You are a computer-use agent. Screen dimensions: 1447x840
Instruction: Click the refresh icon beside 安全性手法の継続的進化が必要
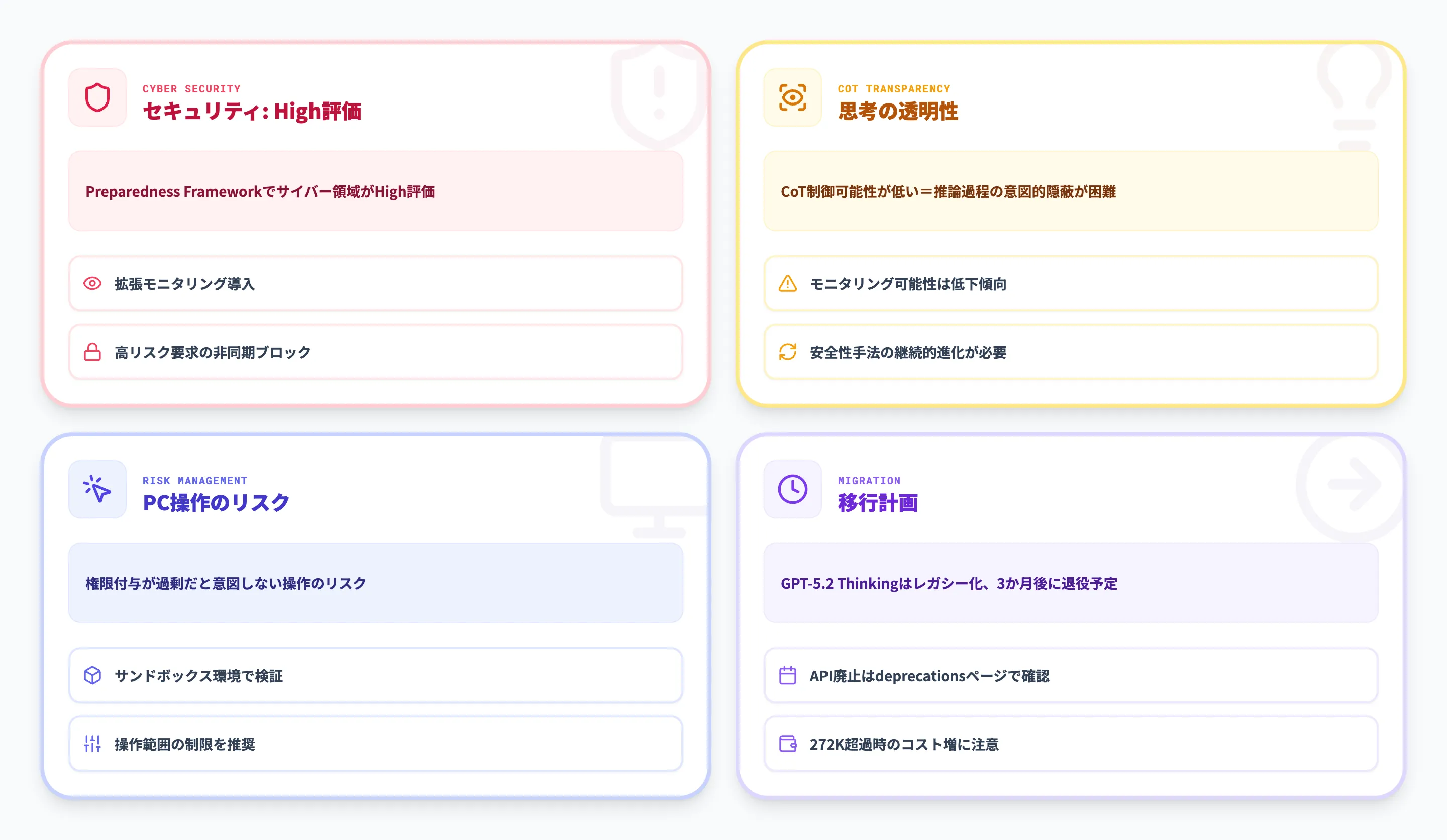788,352
